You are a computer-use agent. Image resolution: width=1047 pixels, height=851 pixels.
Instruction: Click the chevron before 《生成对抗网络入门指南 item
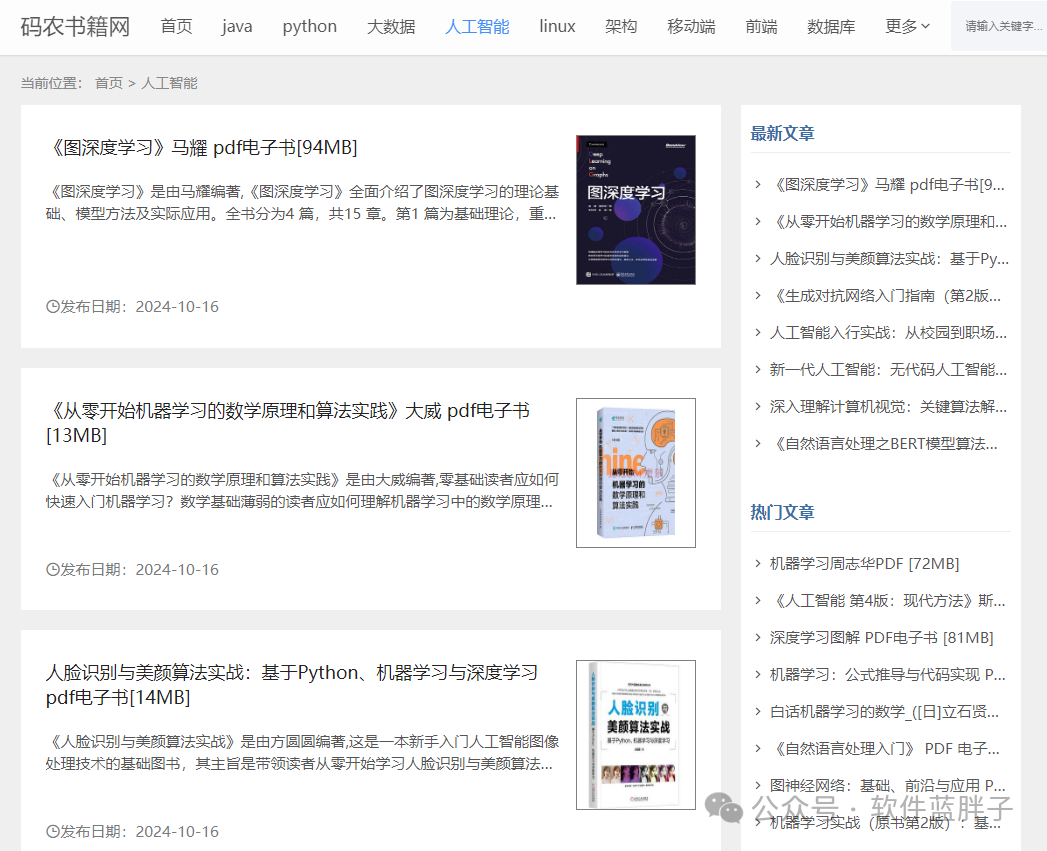(x=758, y=296)
